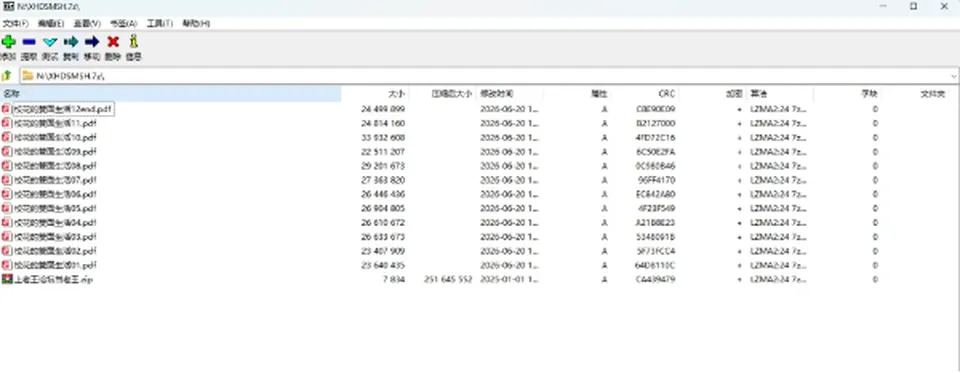The width and height of the screenshot is (960, 373).
Task: Open the 查看(V) View menu
Action: 87,23
